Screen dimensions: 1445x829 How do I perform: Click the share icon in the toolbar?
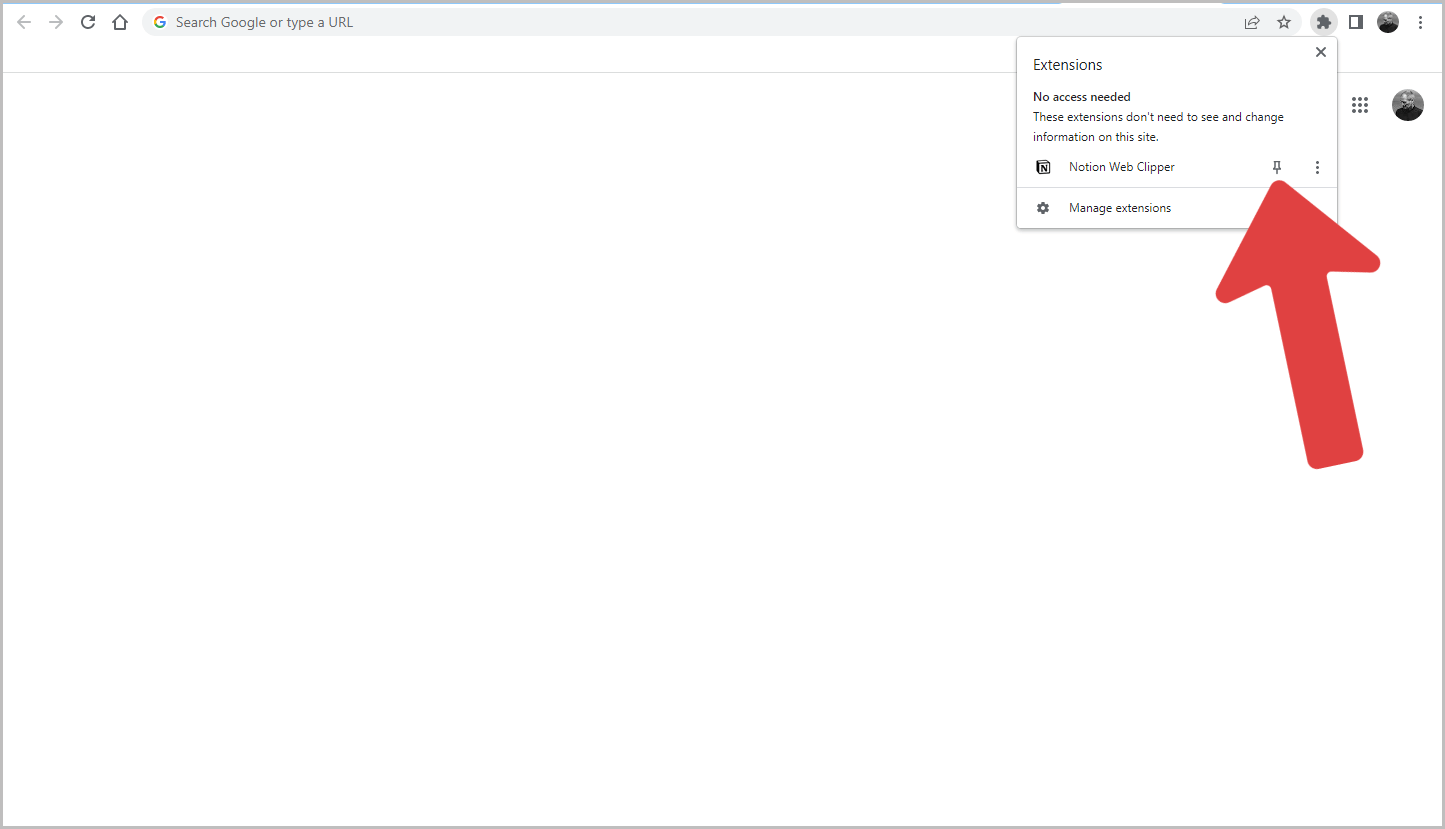click(x=1251, y=21)
